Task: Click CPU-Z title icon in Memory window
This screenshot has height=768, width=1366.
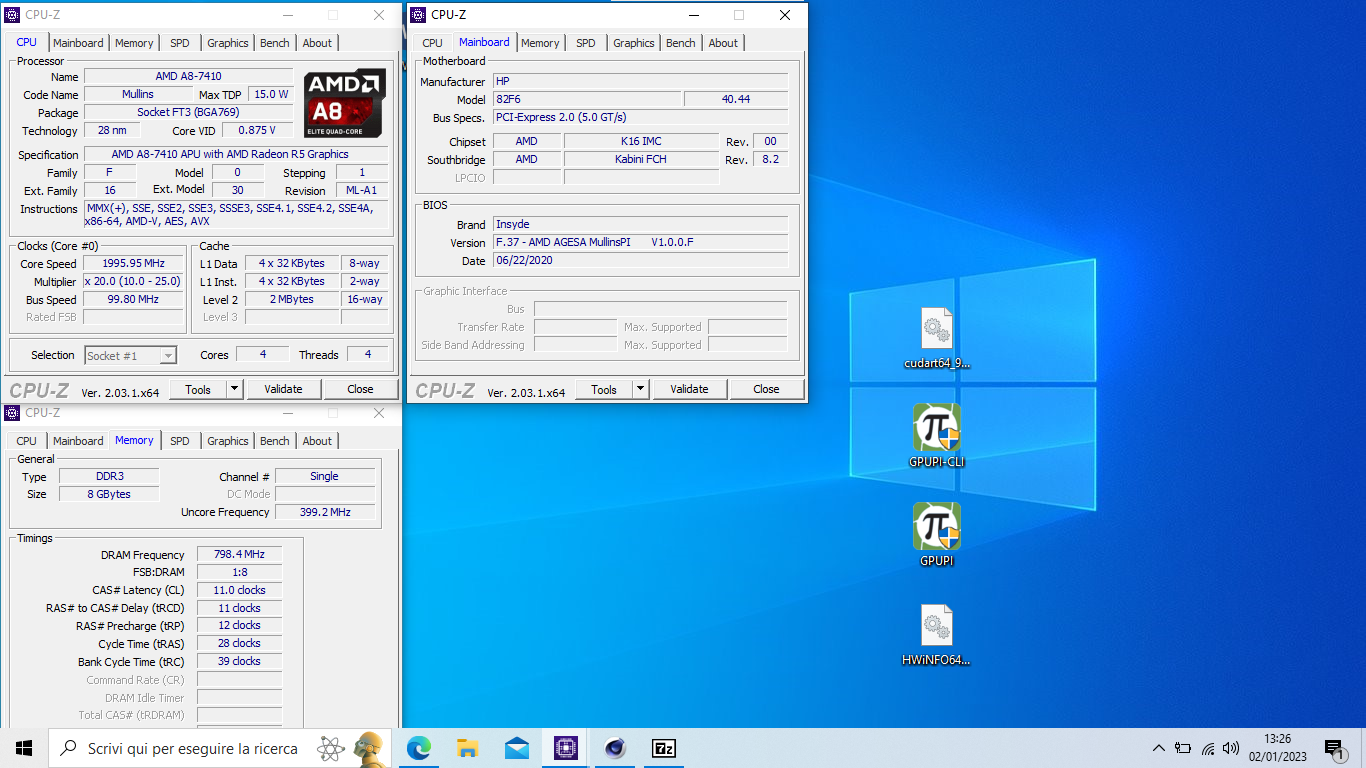Action: coord(12,413)
